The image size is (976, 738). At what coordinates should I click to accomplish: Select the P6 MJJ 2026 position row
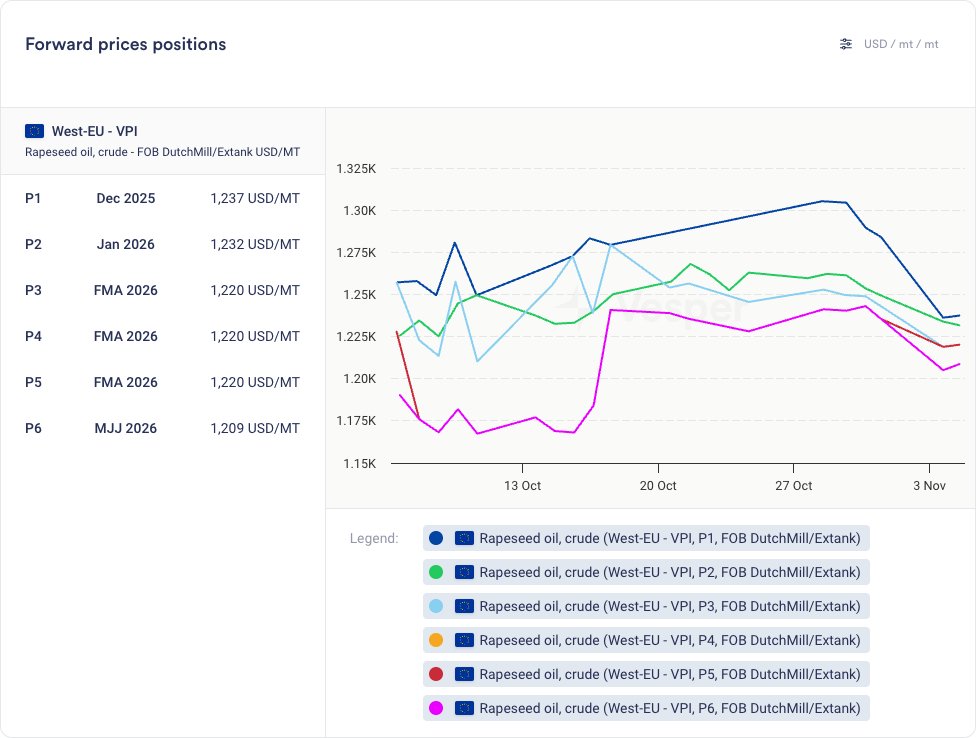tap(162, 428)
